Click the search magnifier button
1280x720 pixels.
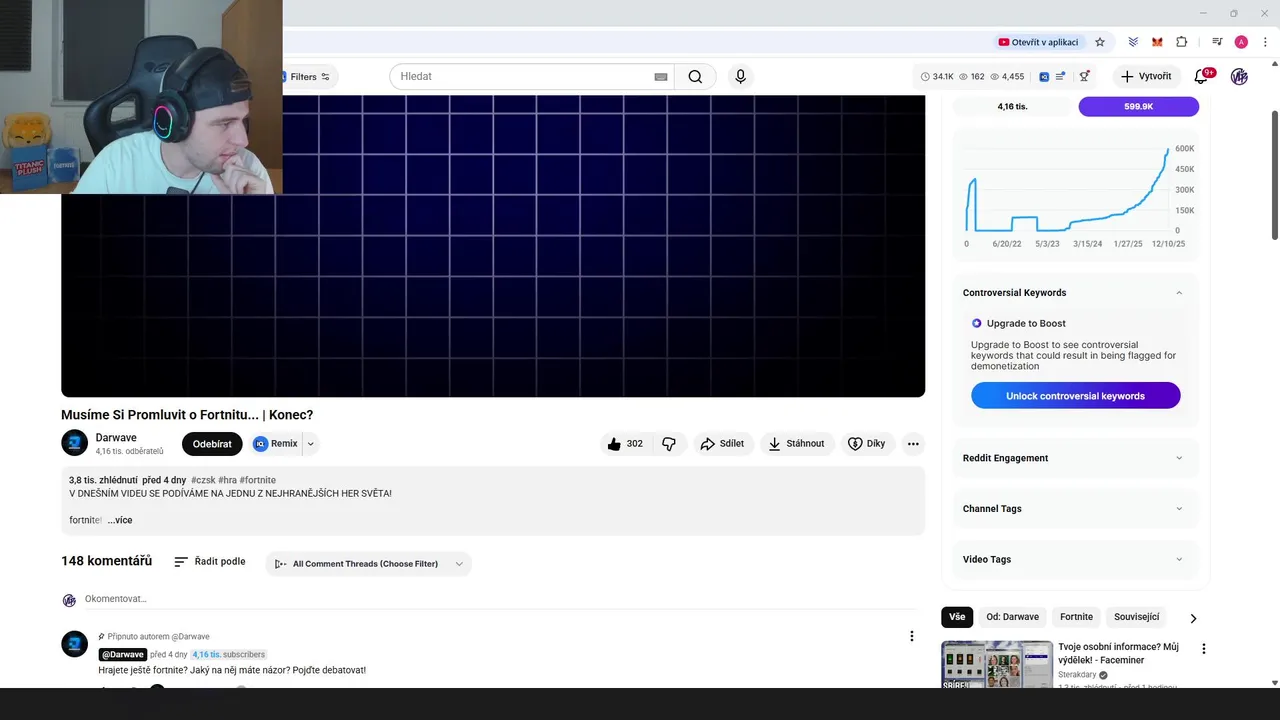coord(695,77)
